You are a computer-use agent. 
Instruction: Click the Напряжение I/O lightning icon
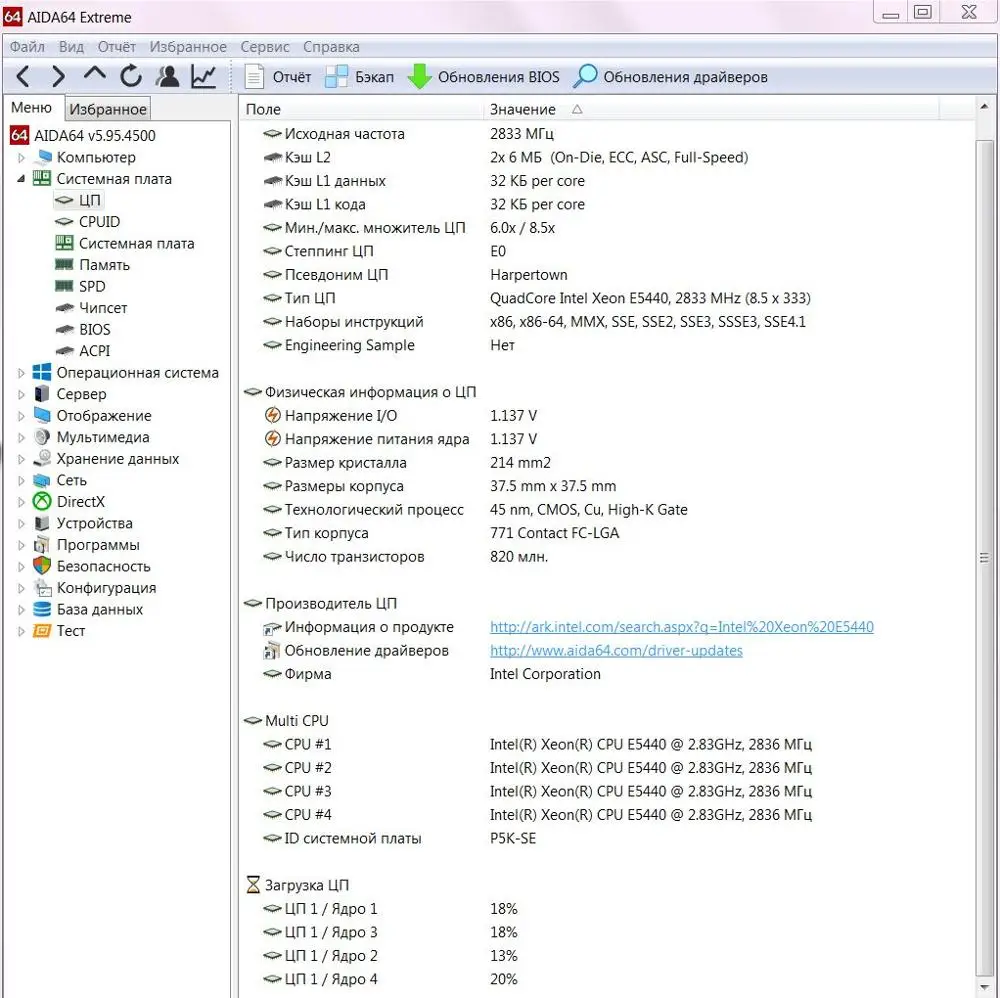tap(272, 415)
